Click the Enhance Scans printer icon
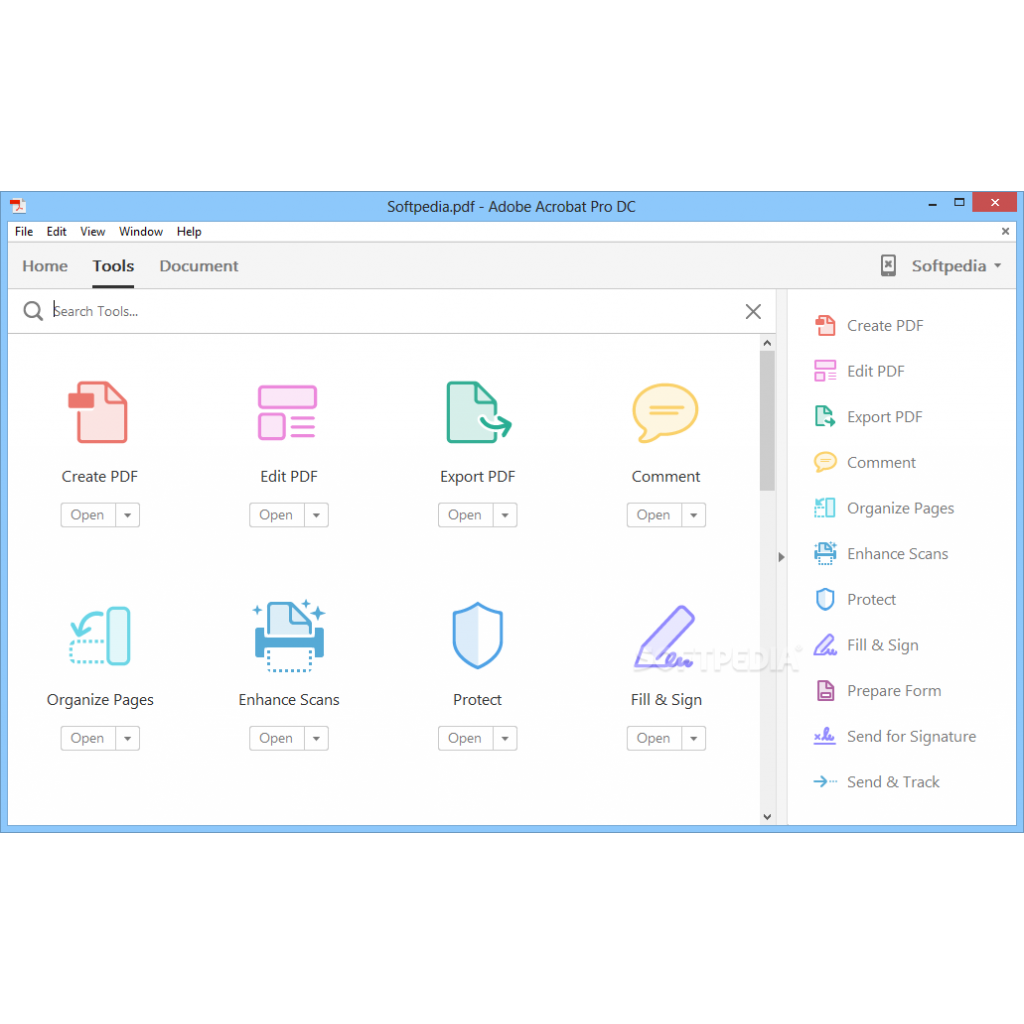The width and height of the screenshot is (1024, 1024). point(288,635)
